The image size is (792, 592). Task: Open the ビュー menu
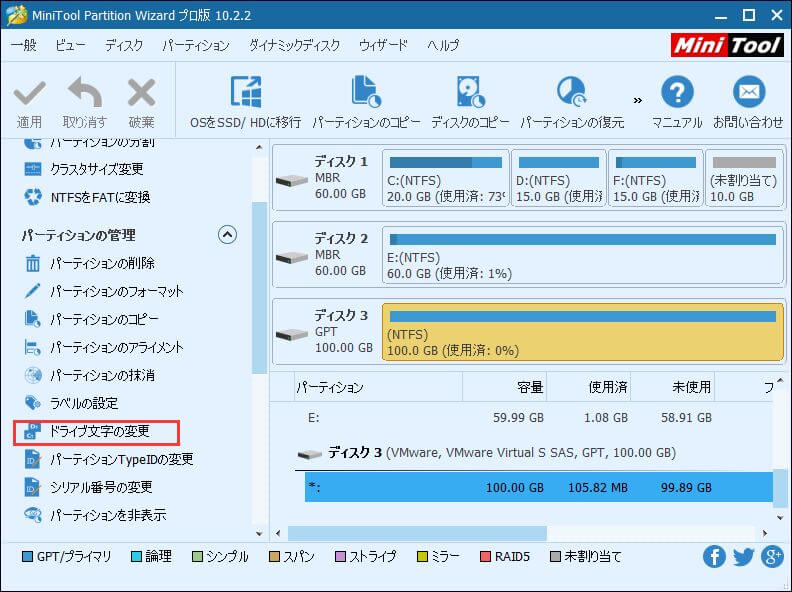[x=70, y=45]
